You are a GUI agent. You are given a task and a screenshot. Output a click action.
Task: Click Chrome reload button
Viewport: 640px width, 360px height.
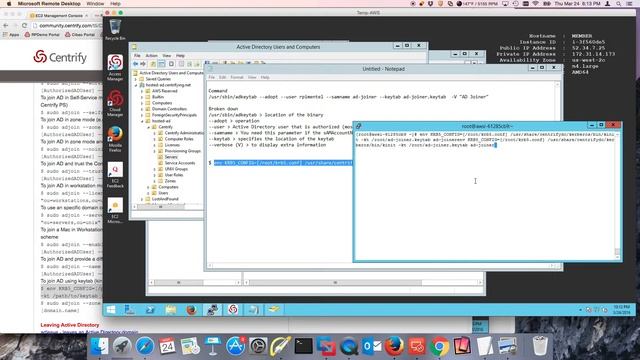(24, 25)
